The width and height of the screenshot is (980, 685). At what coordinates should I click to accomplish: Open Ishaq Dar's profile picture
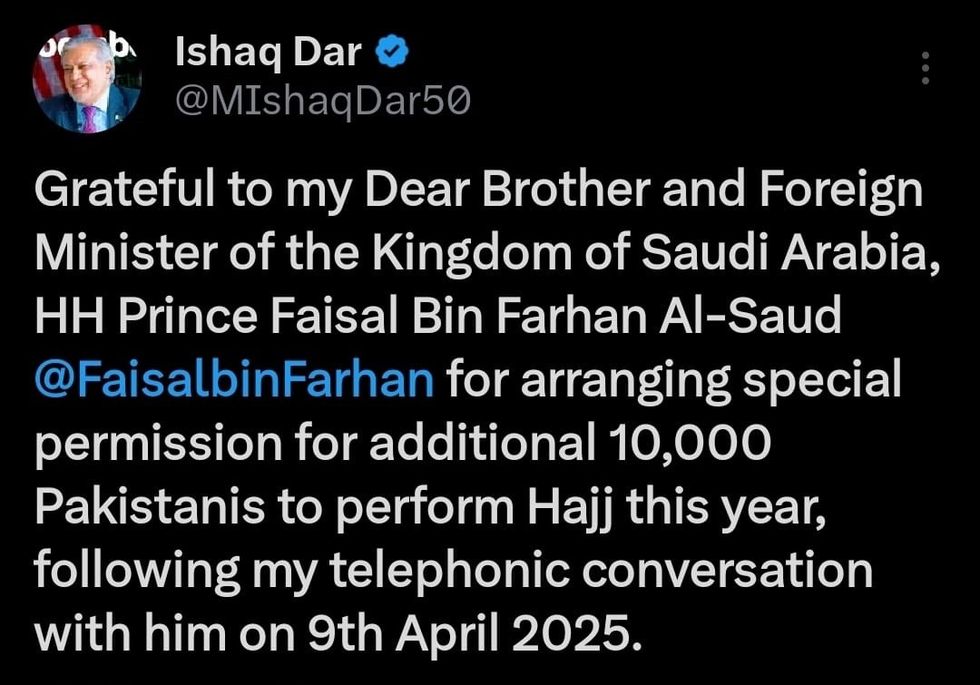pyautogui.click(x=88, y=80)
